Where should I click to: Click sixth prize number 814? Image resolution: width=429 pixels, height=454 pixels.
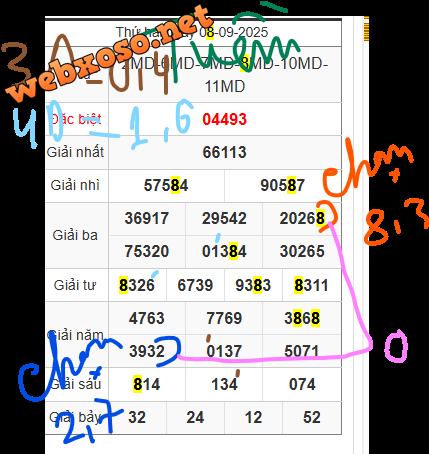click(x=147, y=384)
